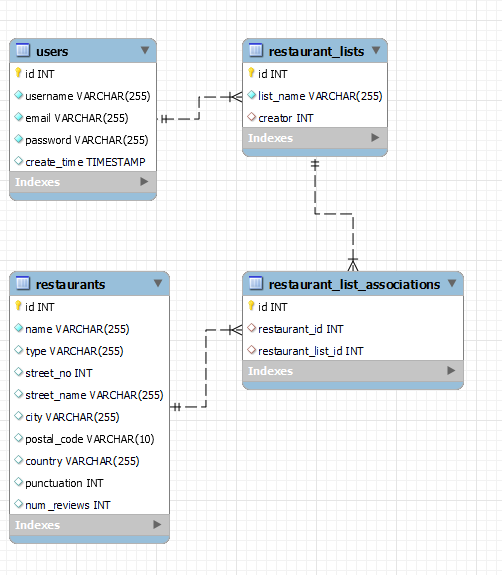
Task: Collapse the restaurant_lists table header arrow
Action: pos(376,50)
